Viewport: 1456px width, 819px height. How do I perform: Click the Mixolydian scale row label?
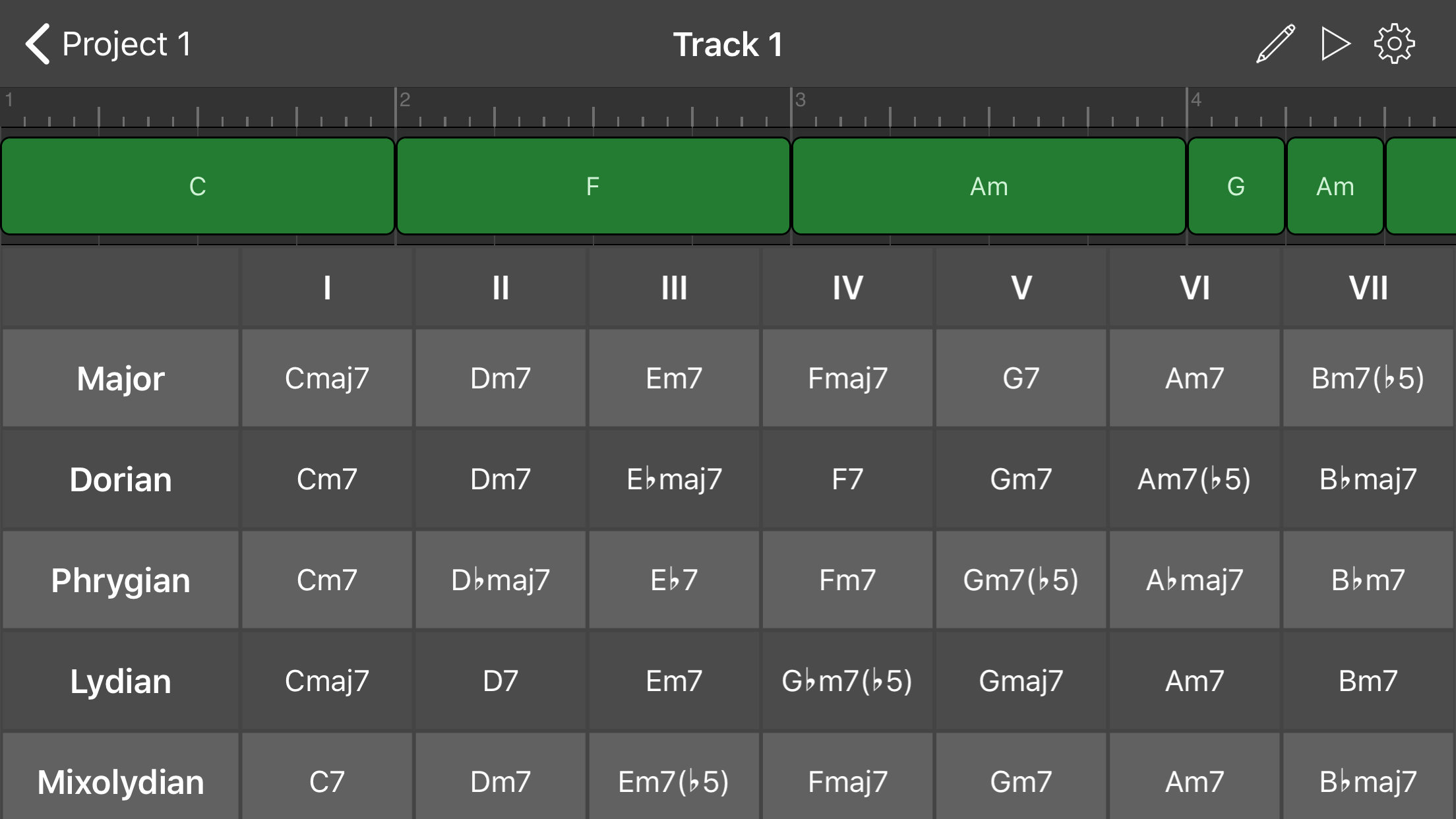(120, 782)
